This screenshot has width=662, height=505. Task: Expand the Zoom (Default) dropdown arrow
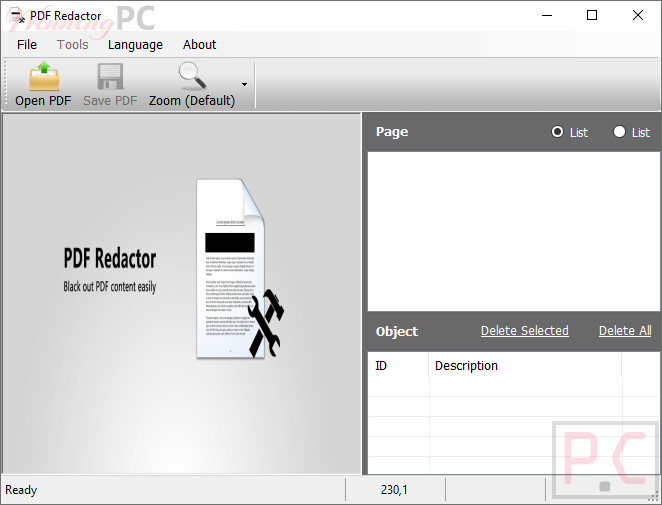(x=244, y=84)
